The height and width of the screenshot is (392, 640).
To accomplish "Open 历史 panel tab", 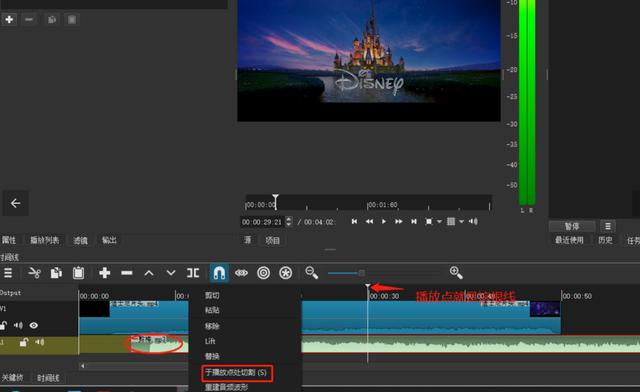I will [605, 240].
